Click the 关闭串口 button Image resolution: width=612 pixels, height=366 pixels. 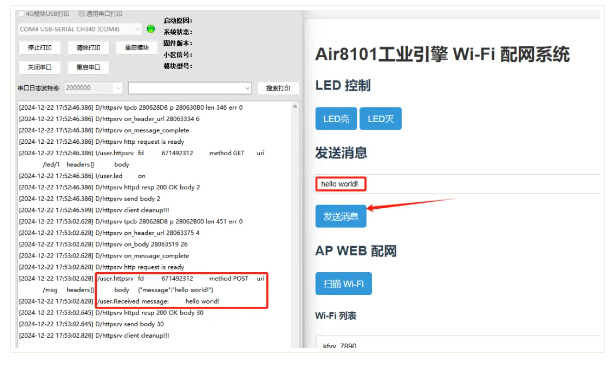point(40,67)
